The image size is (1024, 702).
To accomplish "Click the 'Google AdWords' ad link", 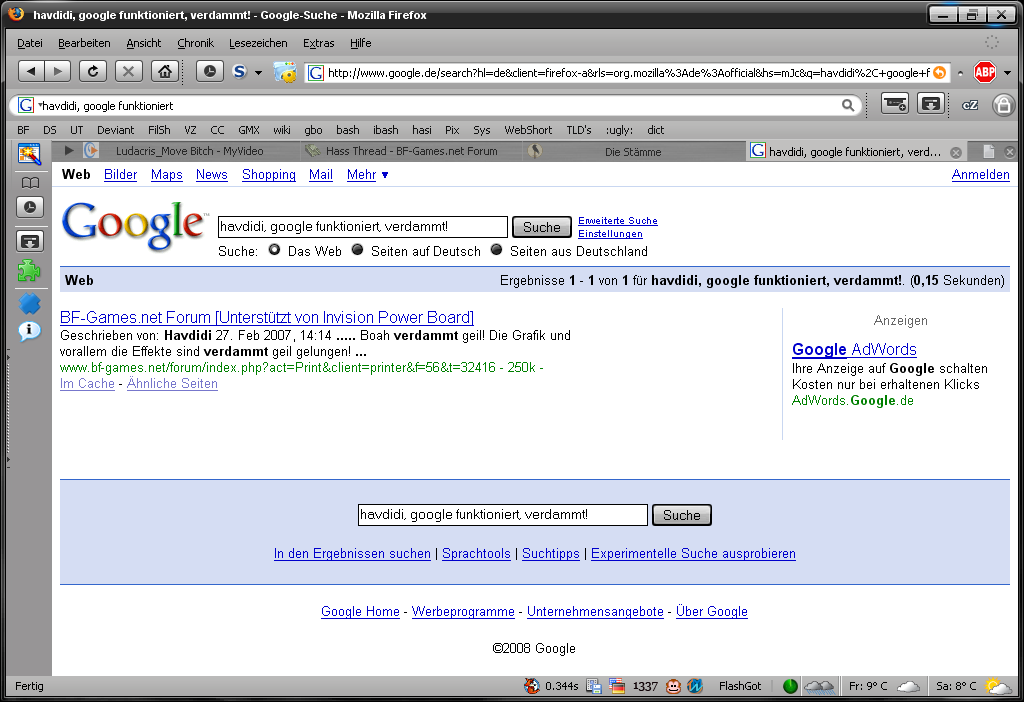I will 854,349.
